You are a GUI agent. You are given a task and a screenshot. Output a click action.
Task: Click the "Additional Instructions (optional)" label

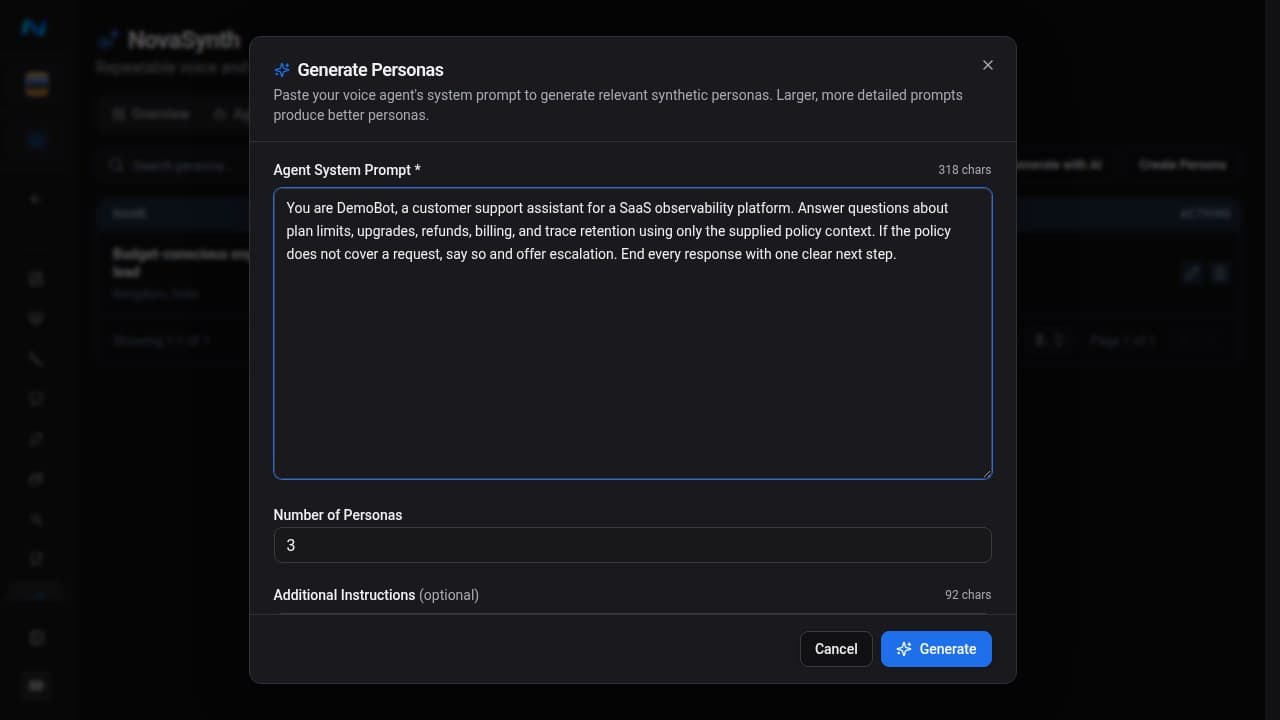click(x=376, y=595)
